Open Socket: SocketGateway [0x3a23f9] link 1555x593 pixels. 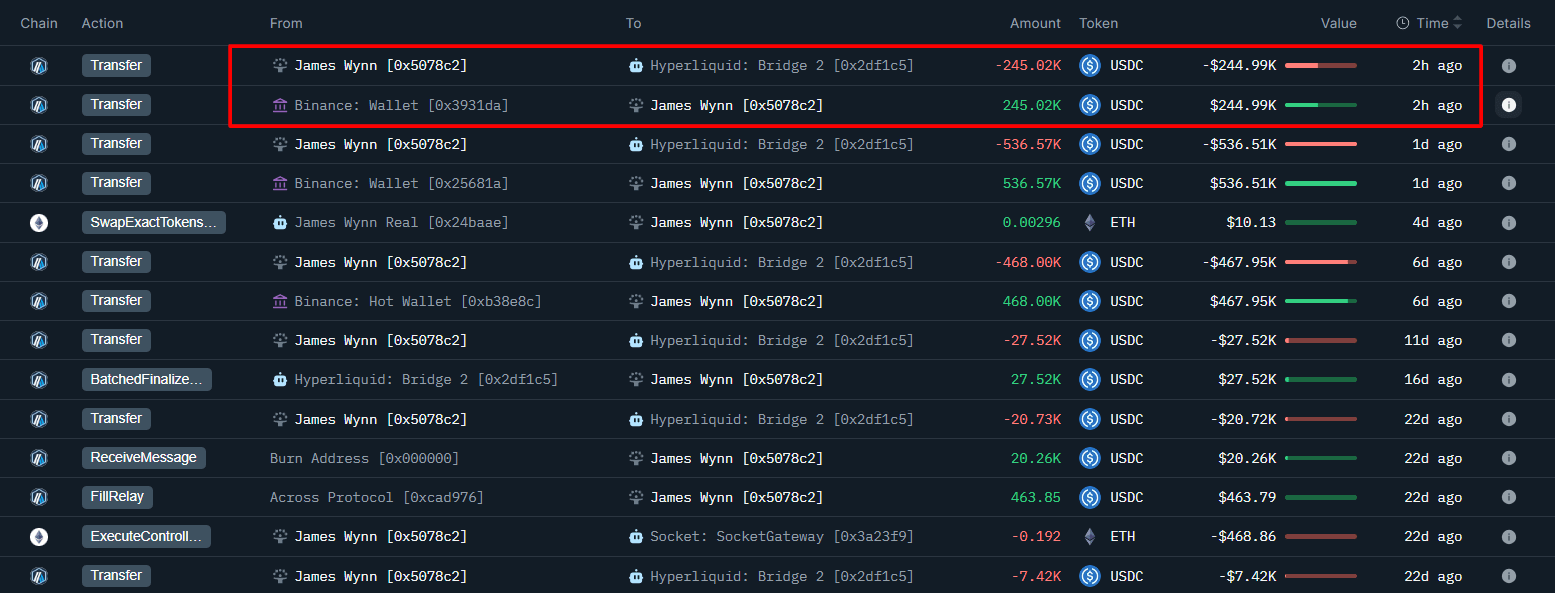tap(782, 537)
